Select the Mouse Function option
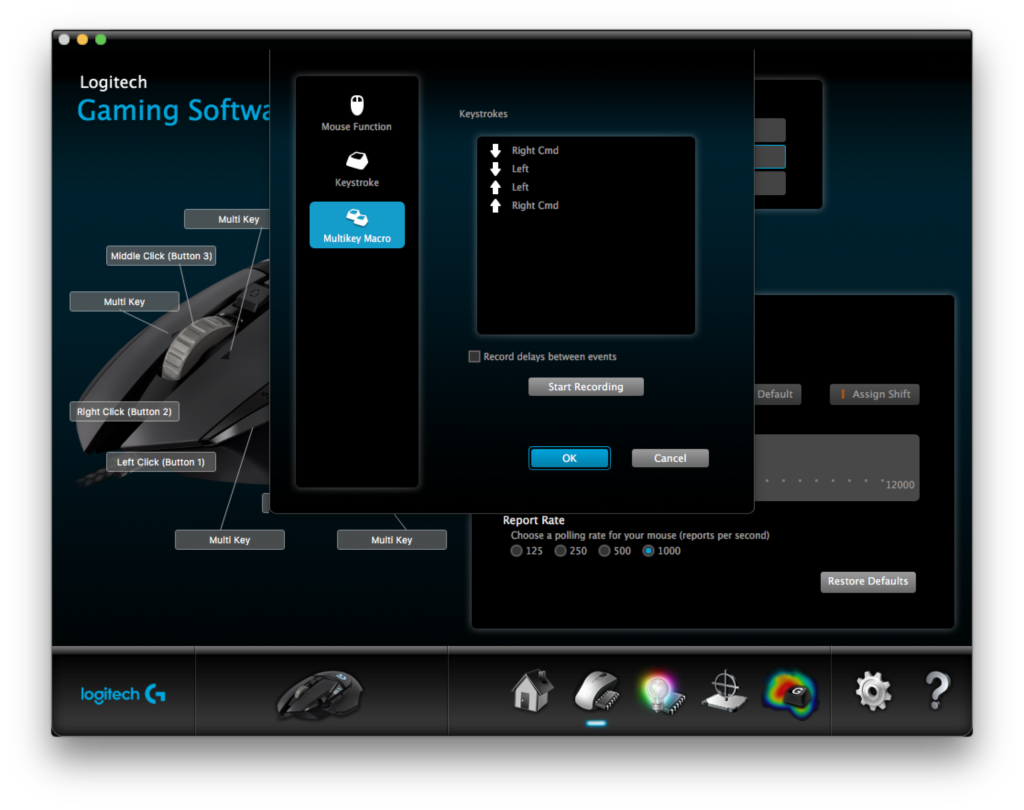Viewport: 1024px width, 810px height. tap(357, 114)
